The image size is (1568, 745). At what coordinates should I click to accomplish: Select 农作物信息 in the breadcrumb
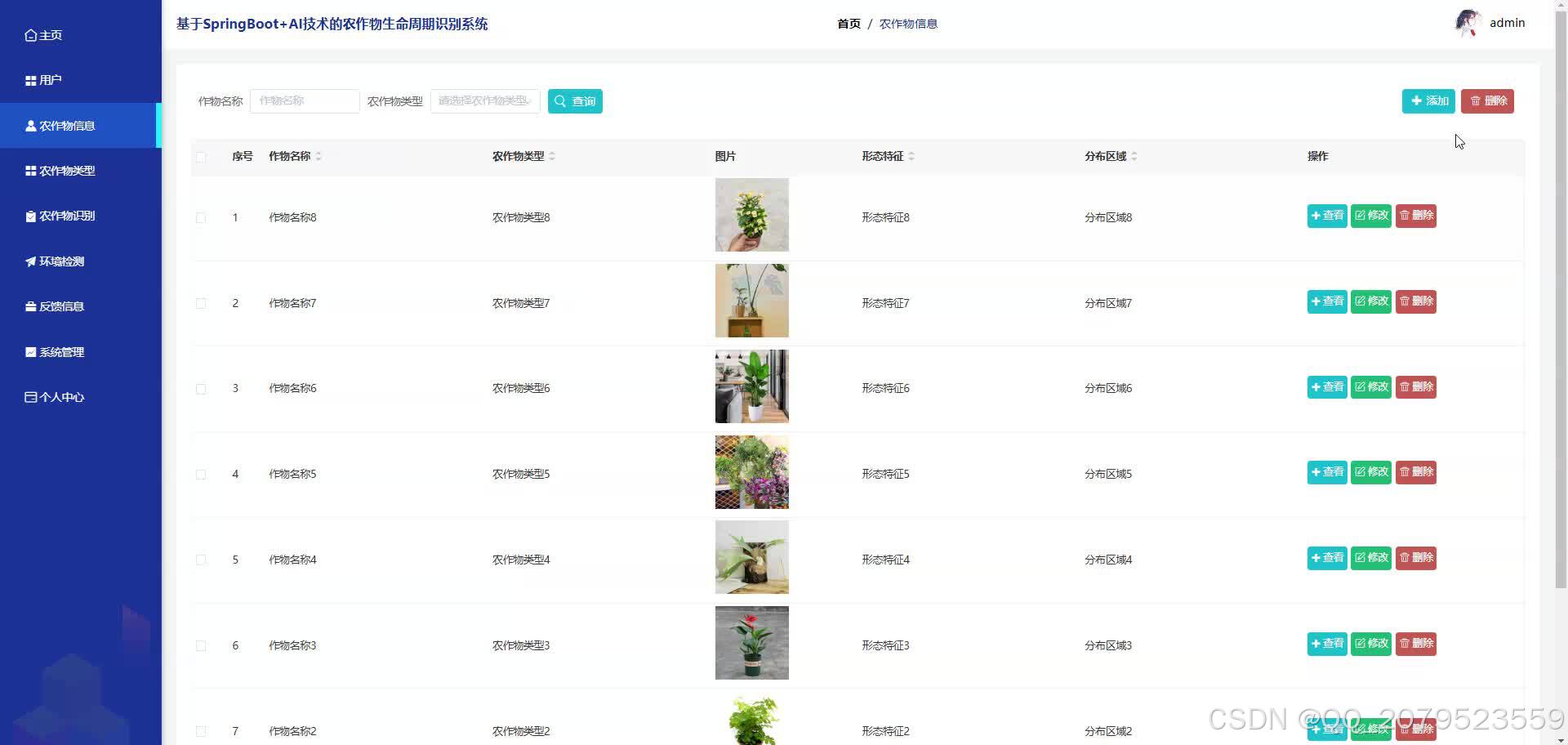click(x=908, y=24)
